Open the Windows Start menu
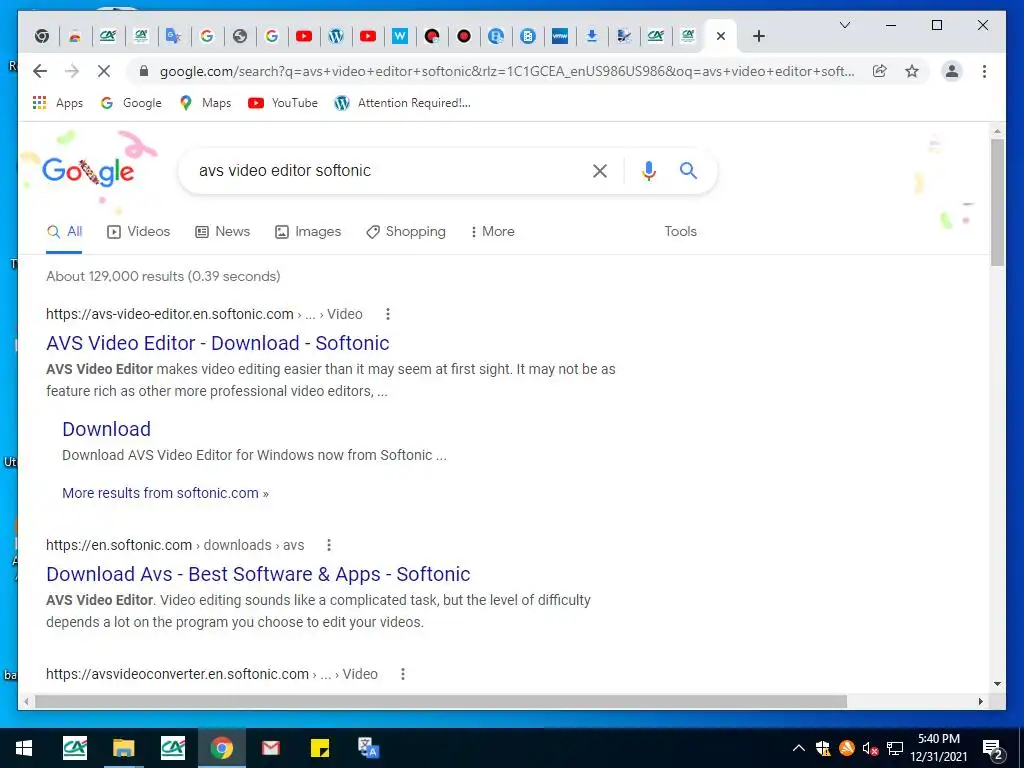This screenshot has width=1024, height=768. [x=24, y=748]
